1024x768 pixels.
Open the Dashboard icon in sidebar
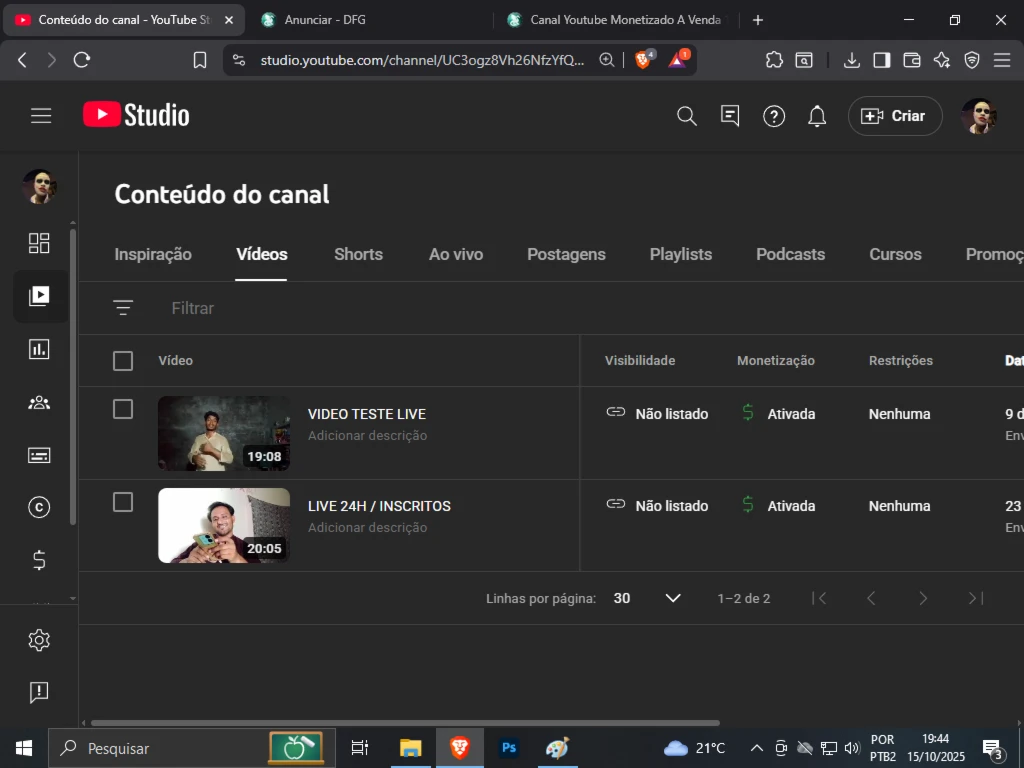(x=39, y=243)
